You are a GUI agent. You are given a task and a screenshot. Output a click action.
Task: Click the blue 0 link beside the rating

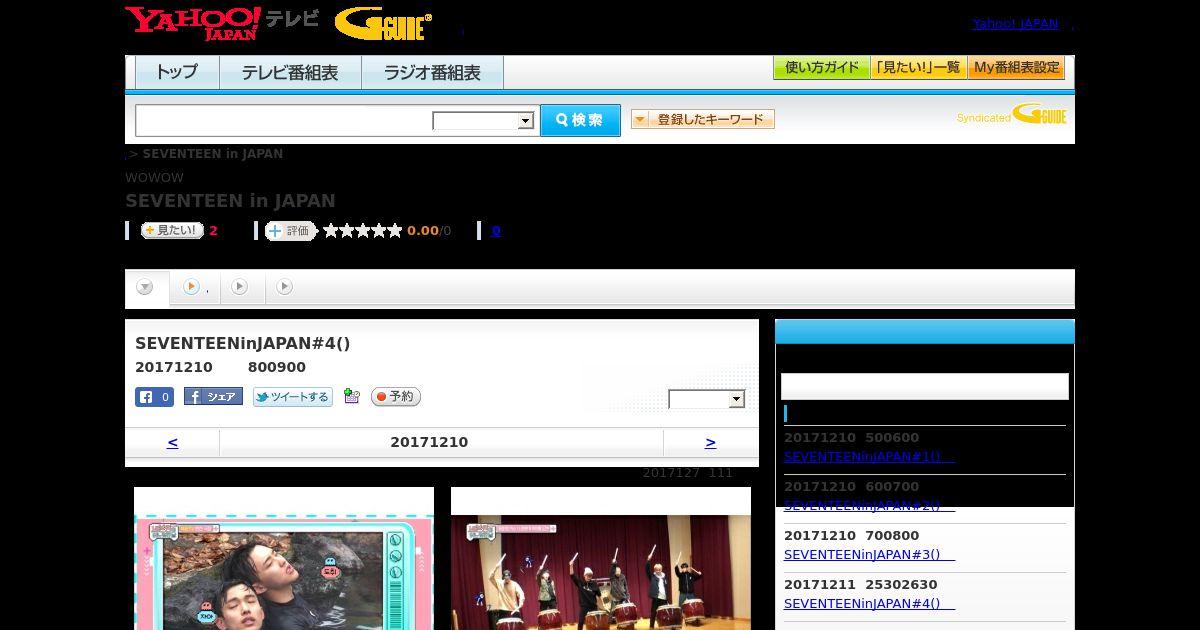point(496,231)
